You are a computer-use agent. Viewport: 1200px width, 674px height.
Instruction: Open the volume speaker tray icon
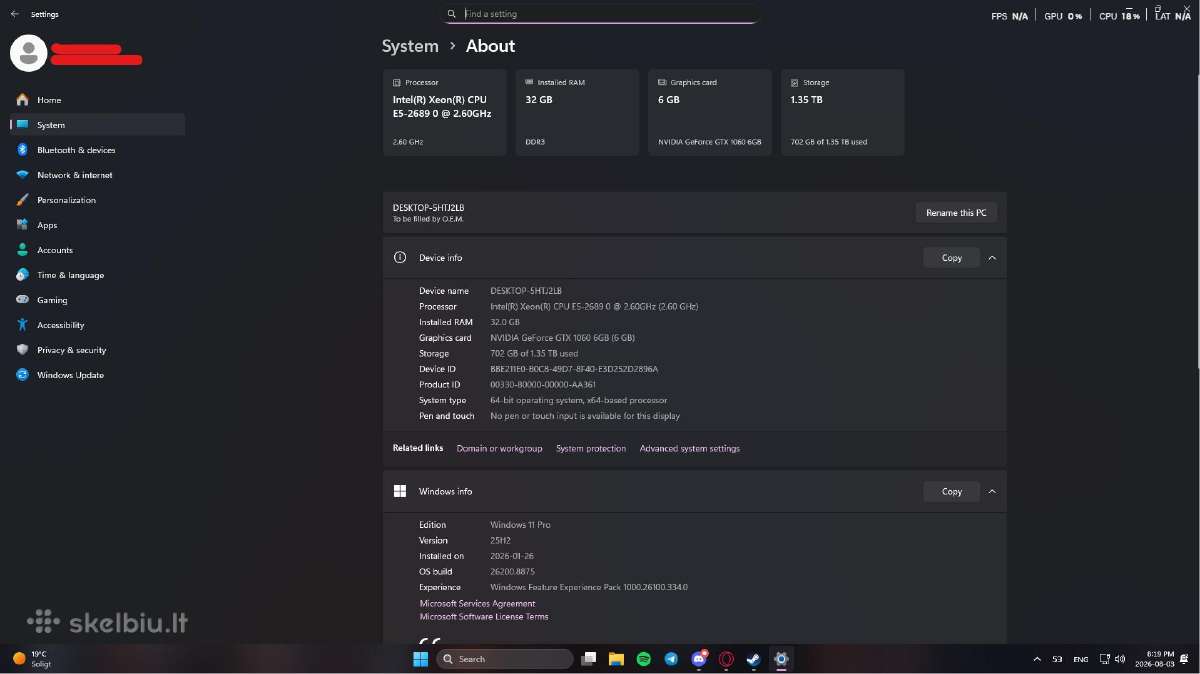pyautogui.click(x=1121, y=659)
